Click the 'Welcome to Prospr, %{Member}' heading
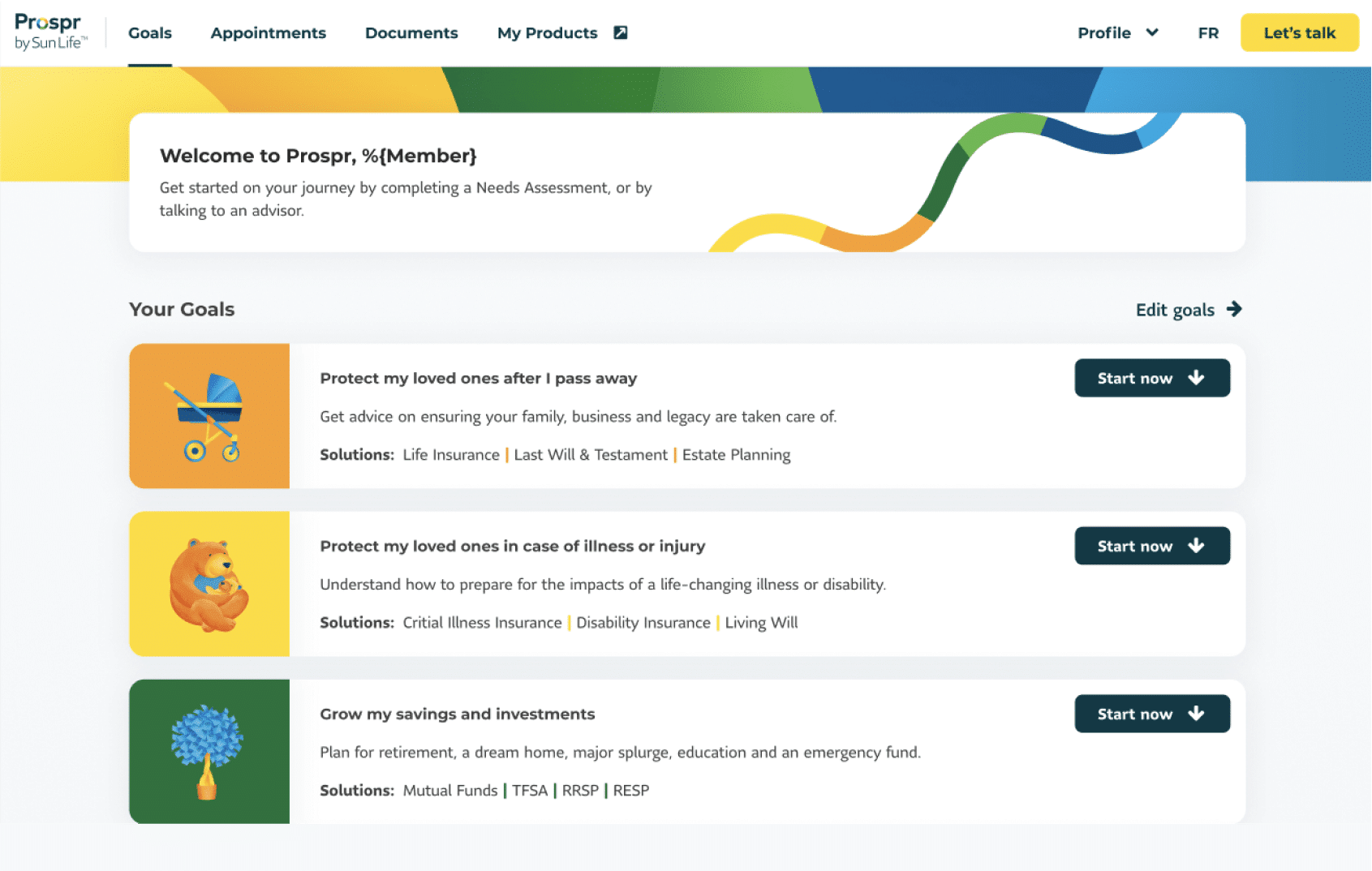Viewport: 1372px width, 871px height. 318,156
